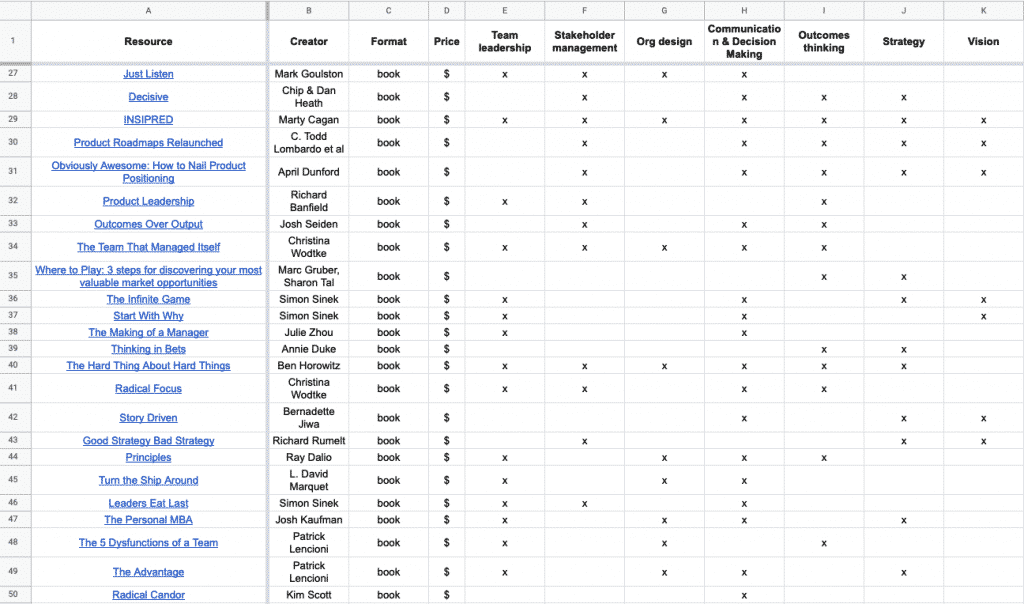
Task: Open Product Roadmaps Relaunched link
Action: [x=148, y=142]
